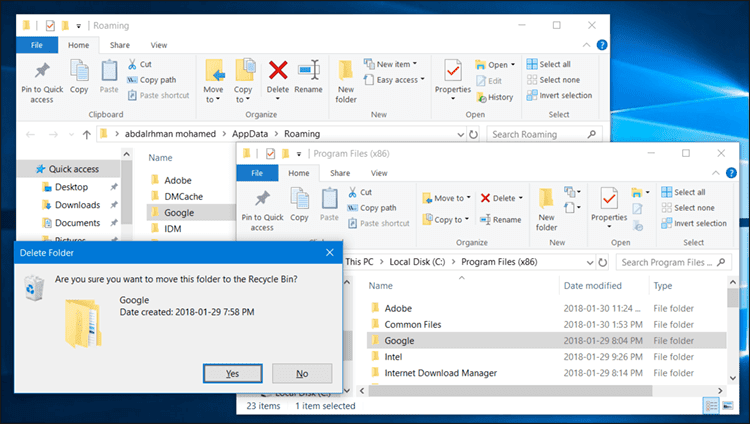The width and height of the screenshot is (750, 424).
Task: Click Cut scissors icon in Program Files ribbon
Action: [x=353, y=192]
